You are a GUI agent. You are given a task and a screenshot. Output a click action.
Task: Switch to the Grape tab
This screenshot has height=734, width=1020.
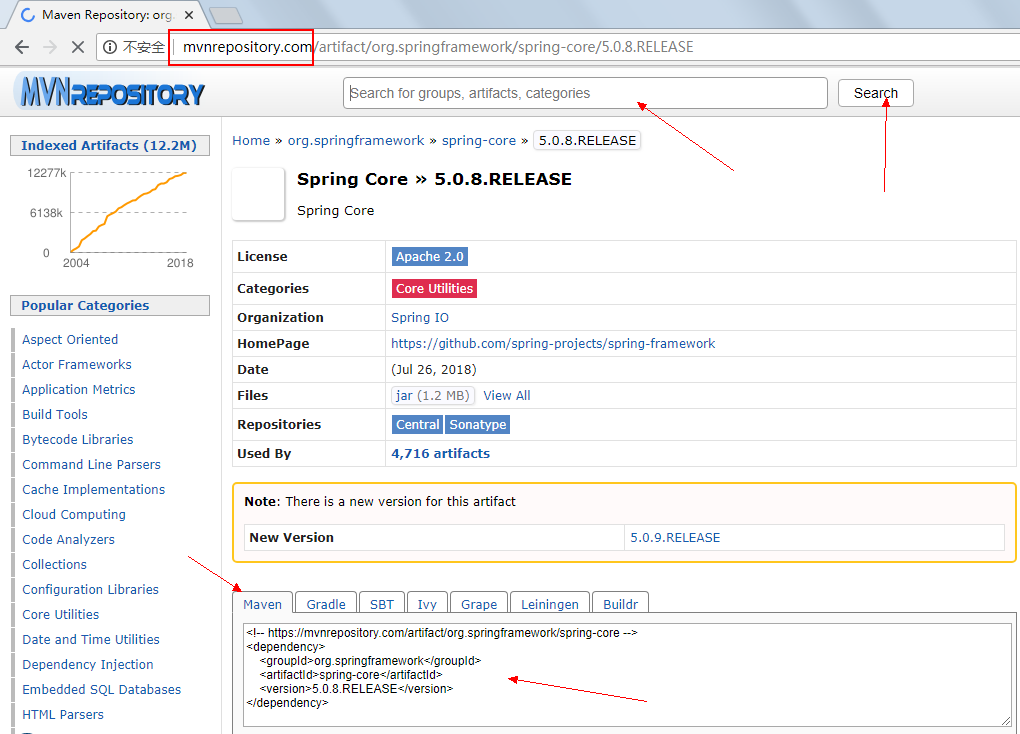[479, 604]
